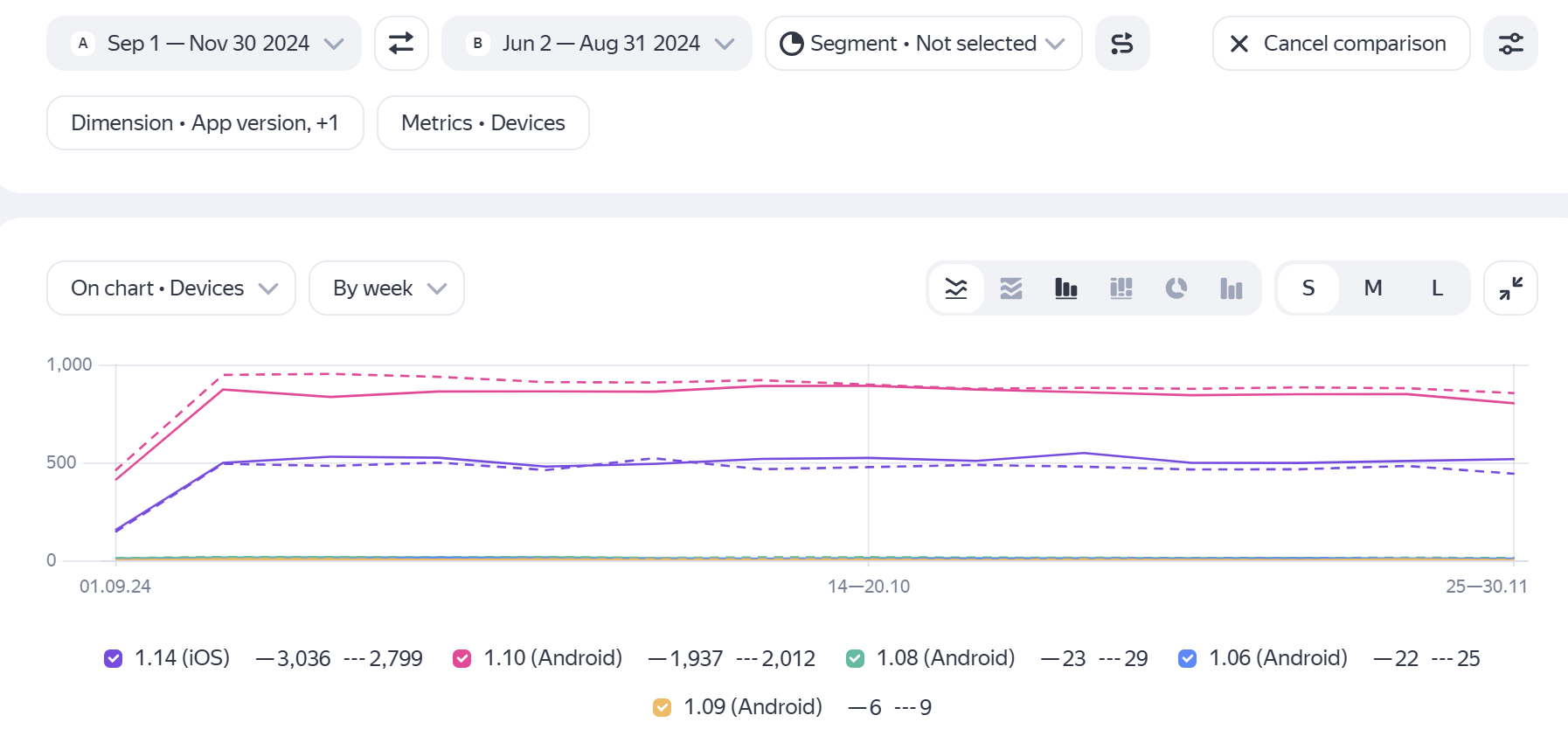Select the pie chart view
1568x736 pixels.
coord(1176,288)
